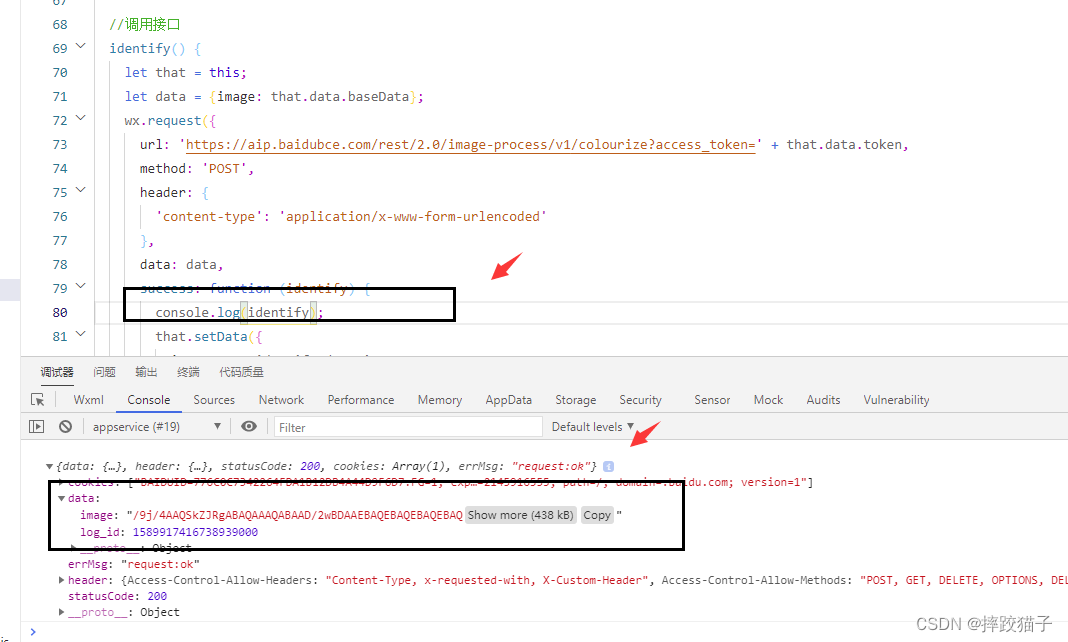Collapse the data object tree node
Image resolution: width=1068 pixels, height=642 pixels.
click(62, 498)
